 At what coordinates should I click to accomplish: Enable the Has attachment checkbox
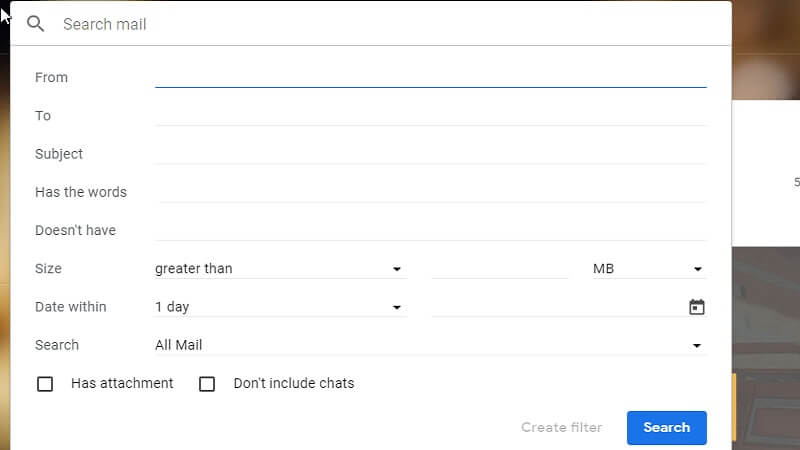coord(45,384)
